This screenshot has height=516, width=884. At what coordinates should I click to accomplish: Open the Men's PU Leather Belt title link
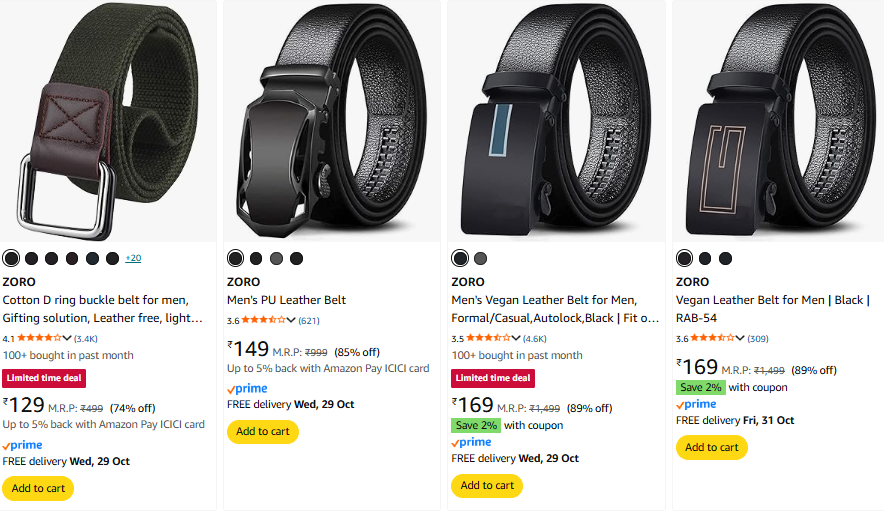(286, 300)
